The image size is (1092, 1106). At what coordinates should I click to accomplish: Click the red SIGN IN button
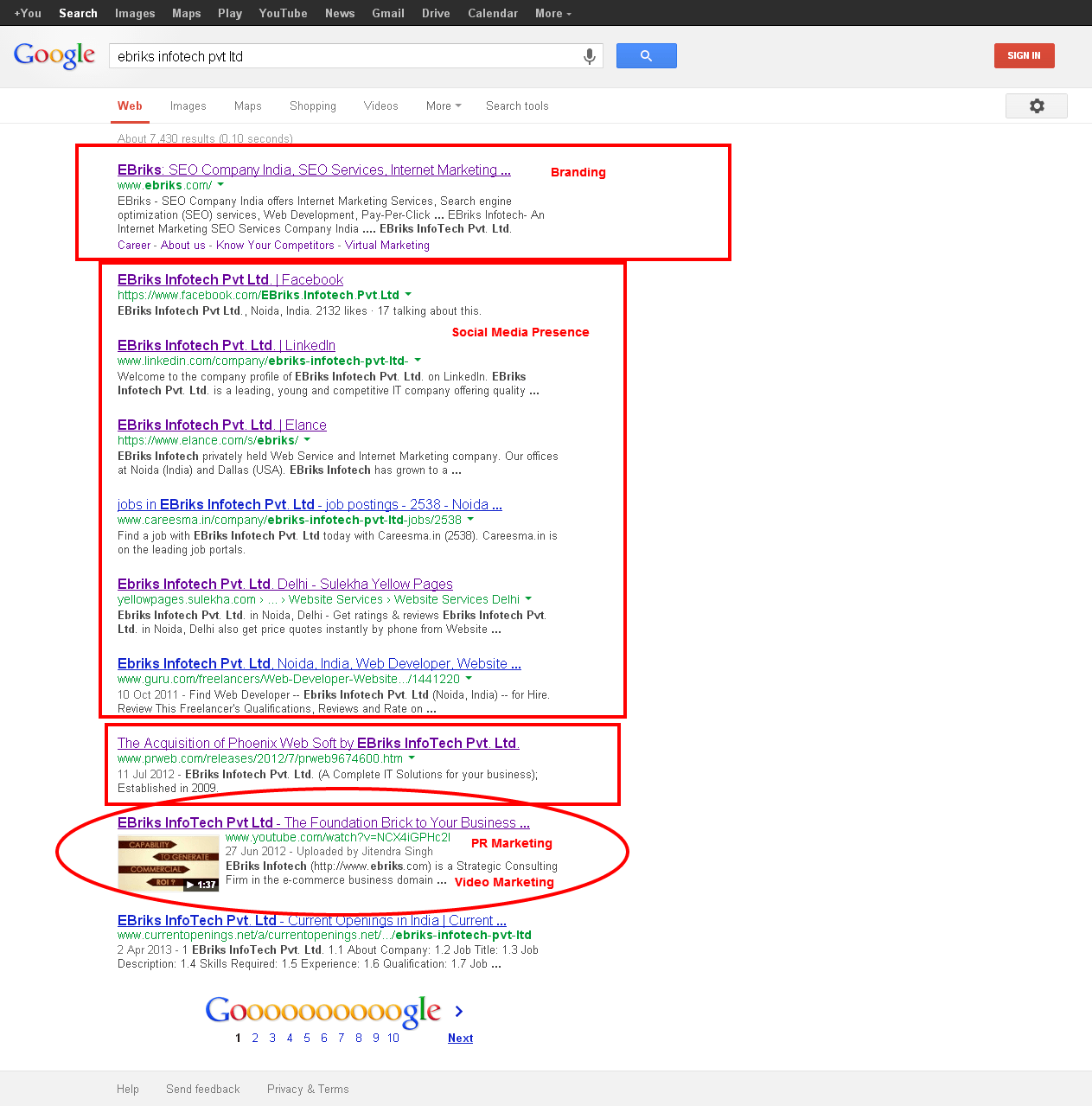(1025, 55)
